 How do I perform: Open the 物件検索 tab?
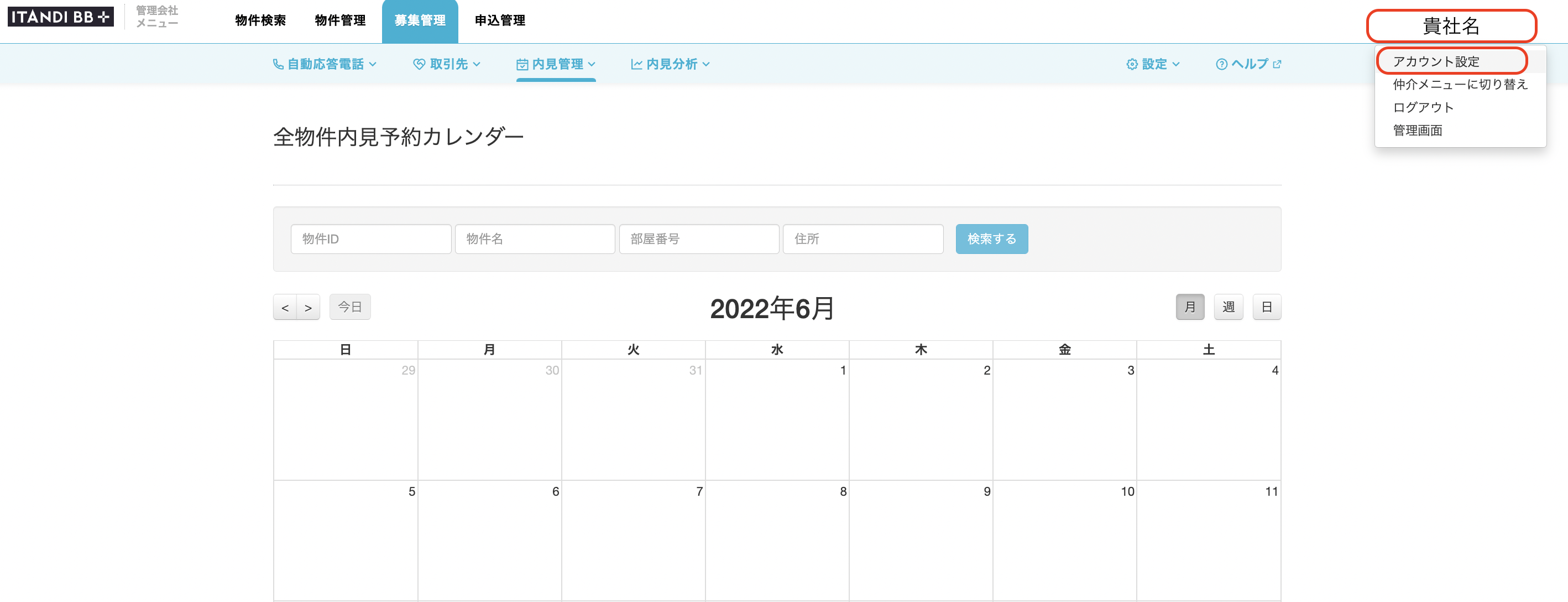(x=260, y=20)
